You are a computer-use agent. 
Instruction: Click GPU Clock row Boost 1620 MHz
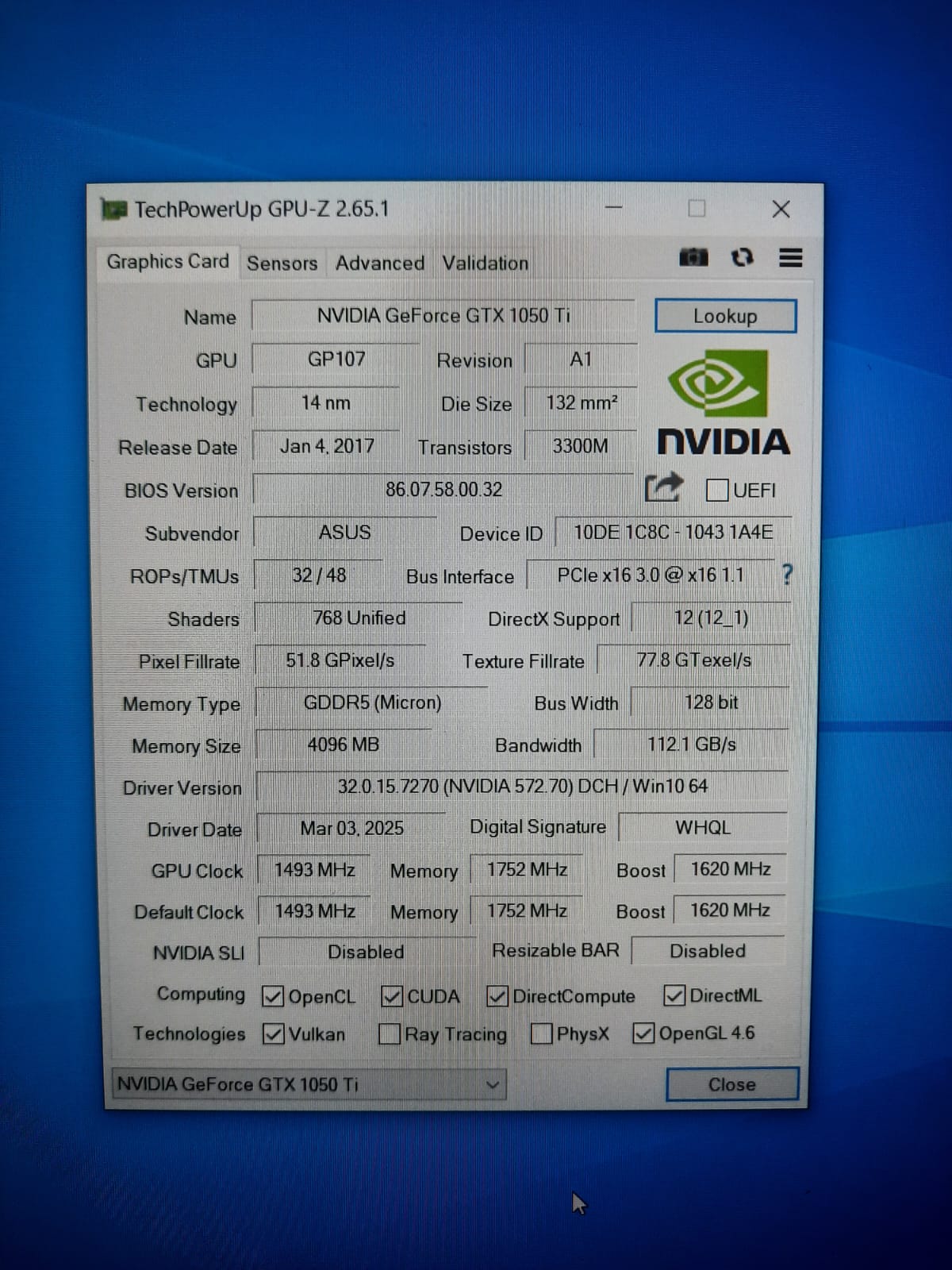730,869
